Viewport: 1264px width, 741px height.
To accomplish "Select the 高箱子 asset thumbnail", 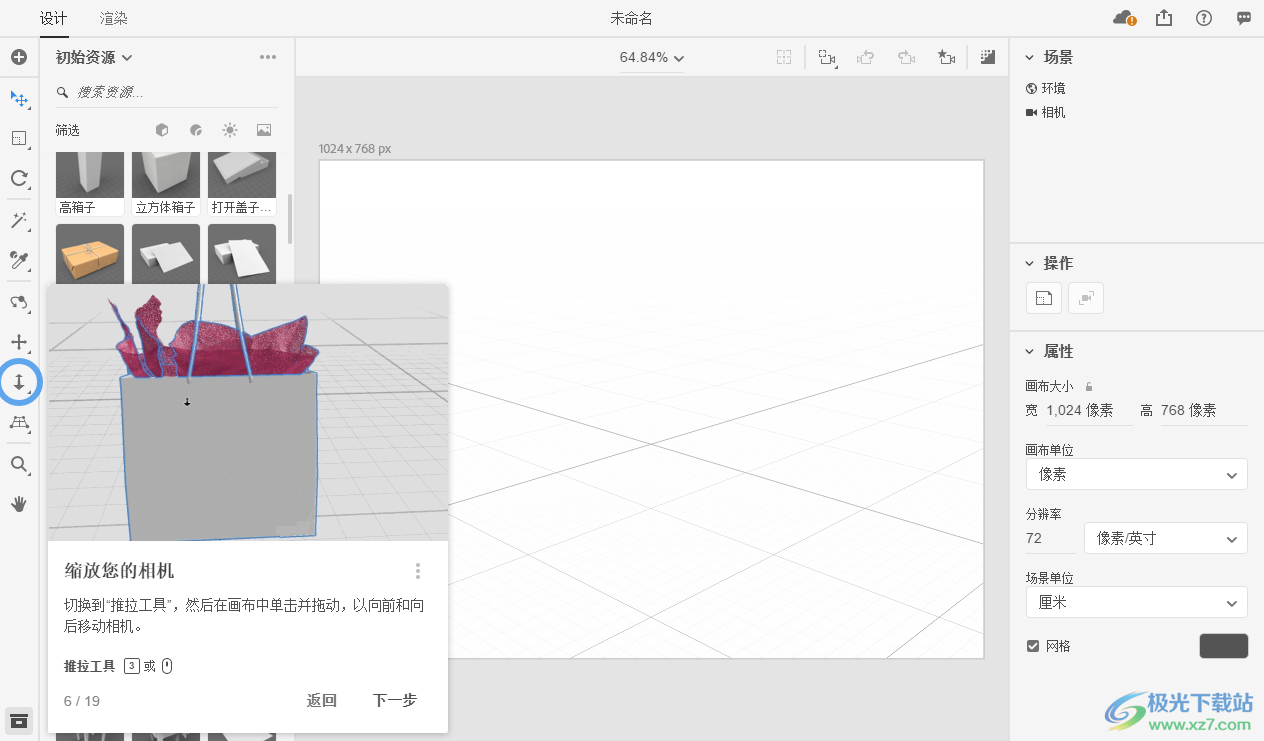I will [90, 184].
